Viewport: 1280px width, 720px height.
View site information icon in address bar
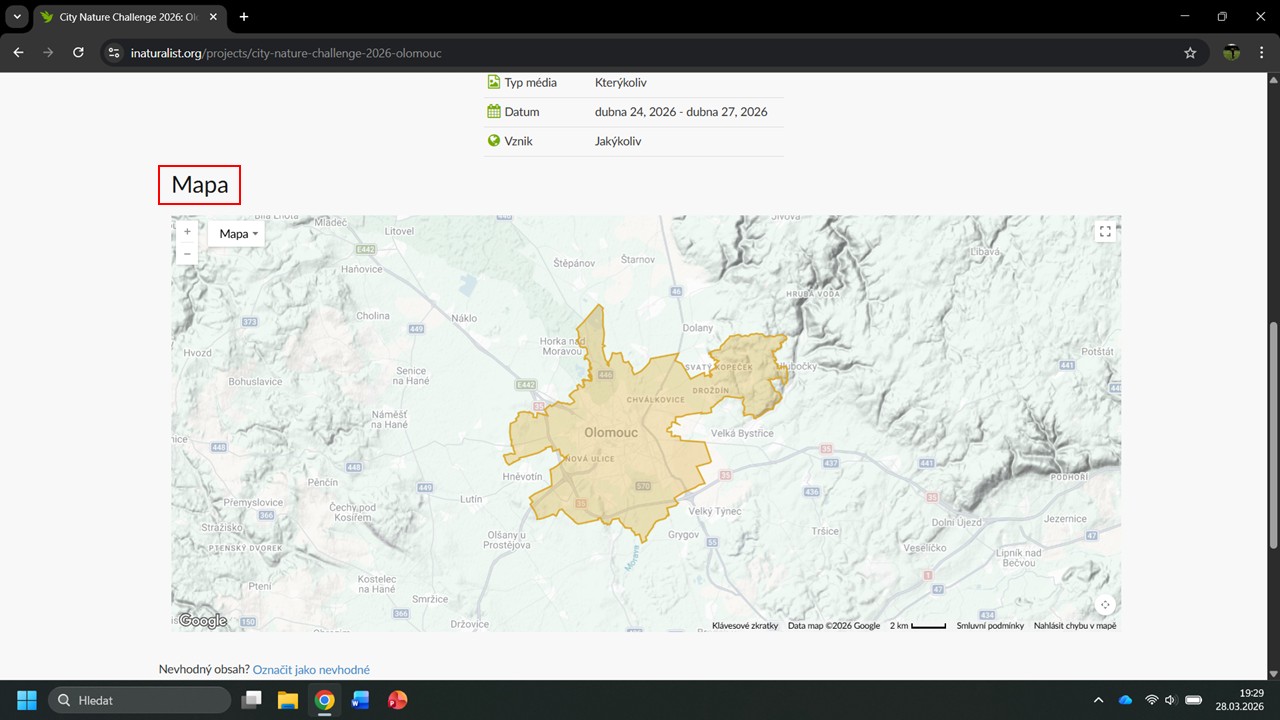tap(114, 53)
